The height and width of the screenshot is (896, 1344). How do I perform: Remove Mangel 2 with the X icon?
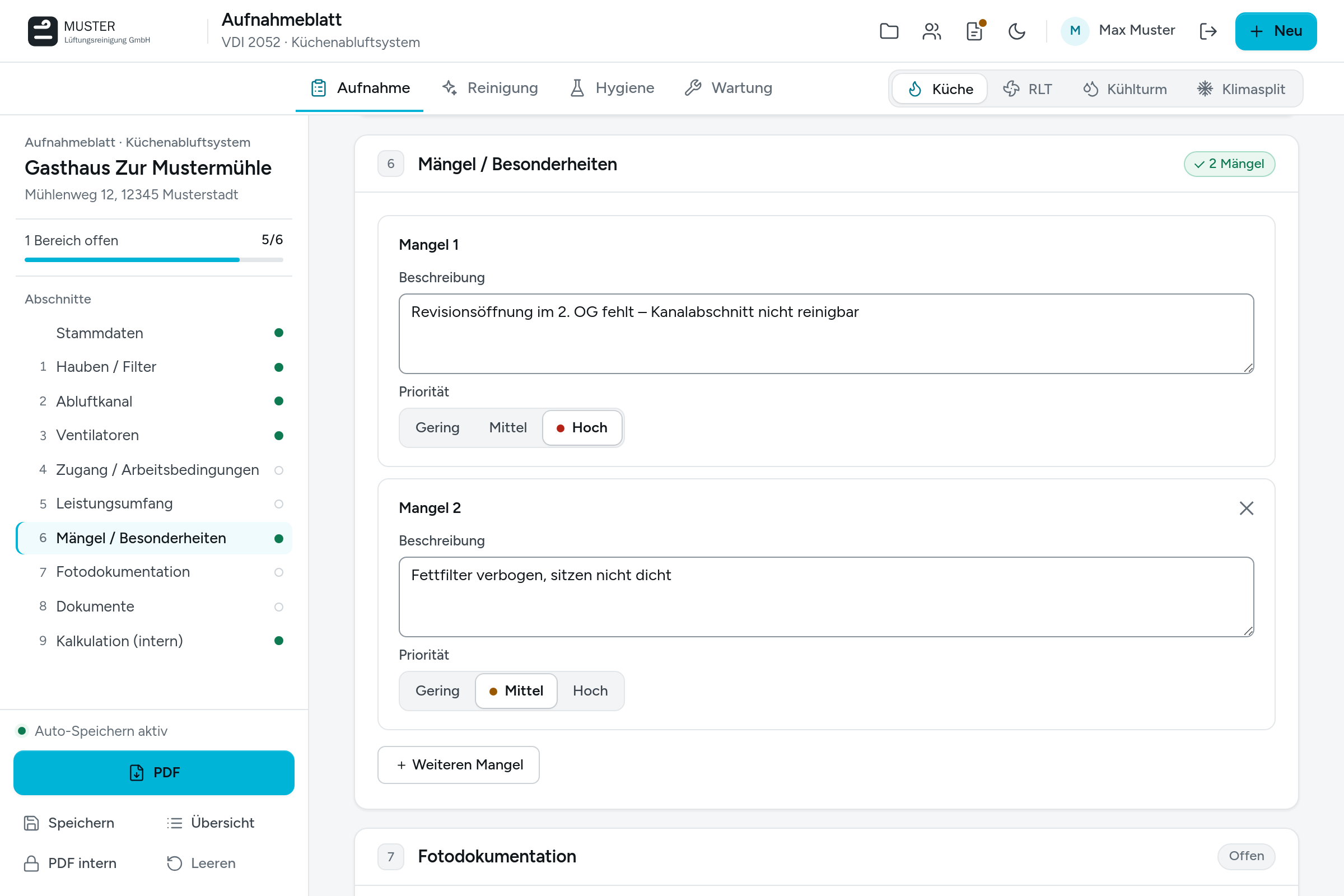pyautogui.click(x=1247, y=508)
